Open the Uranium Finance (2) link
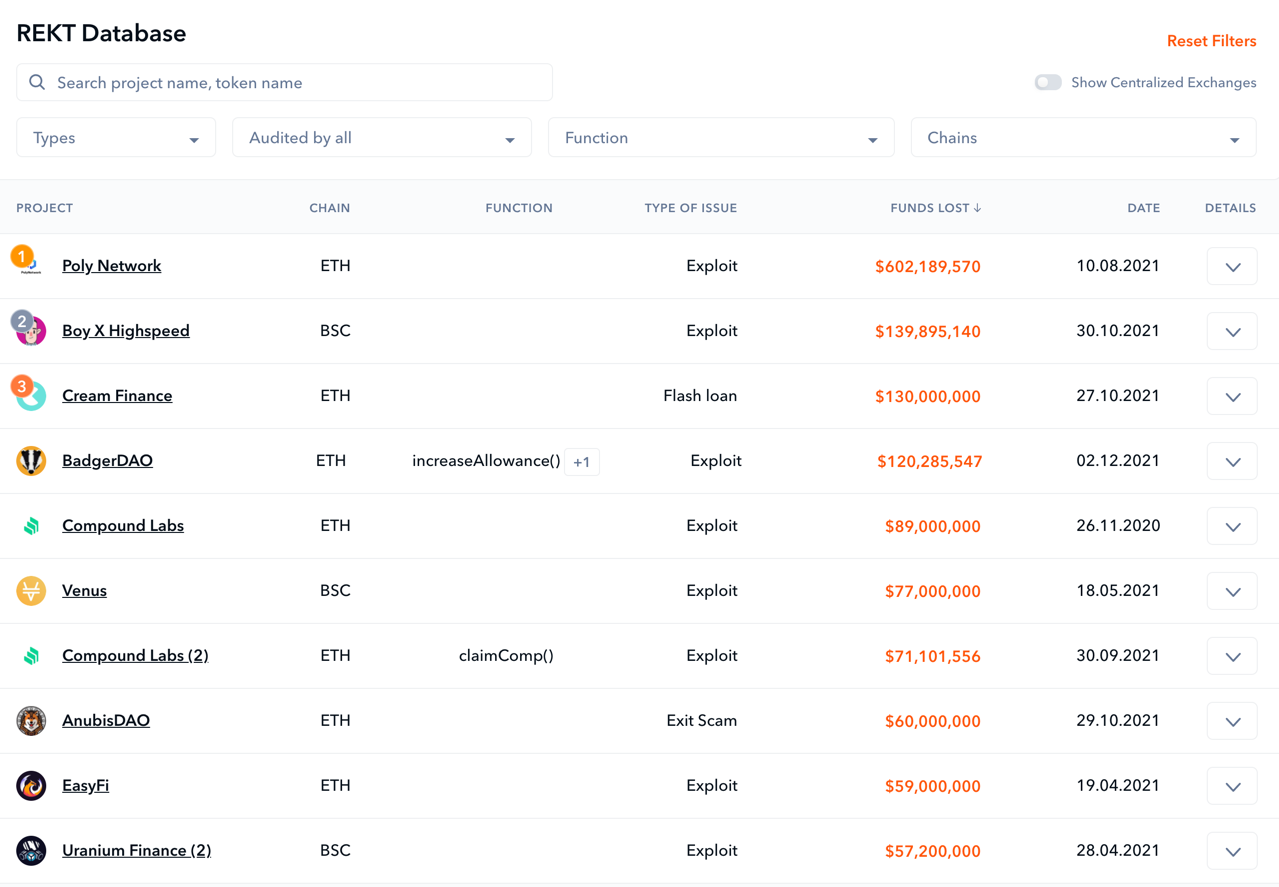 [x=136, y=851]
